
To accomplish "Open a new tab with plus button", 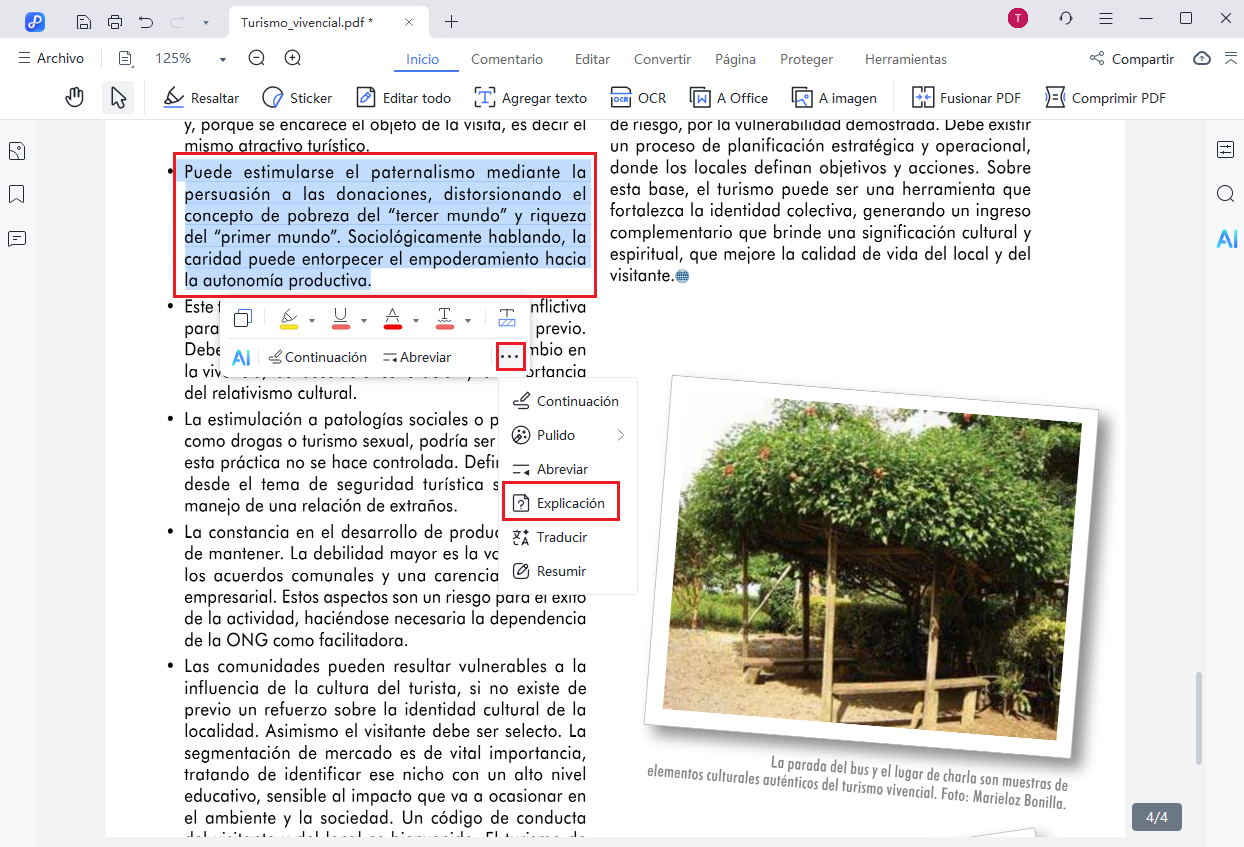I will (452, 21).
